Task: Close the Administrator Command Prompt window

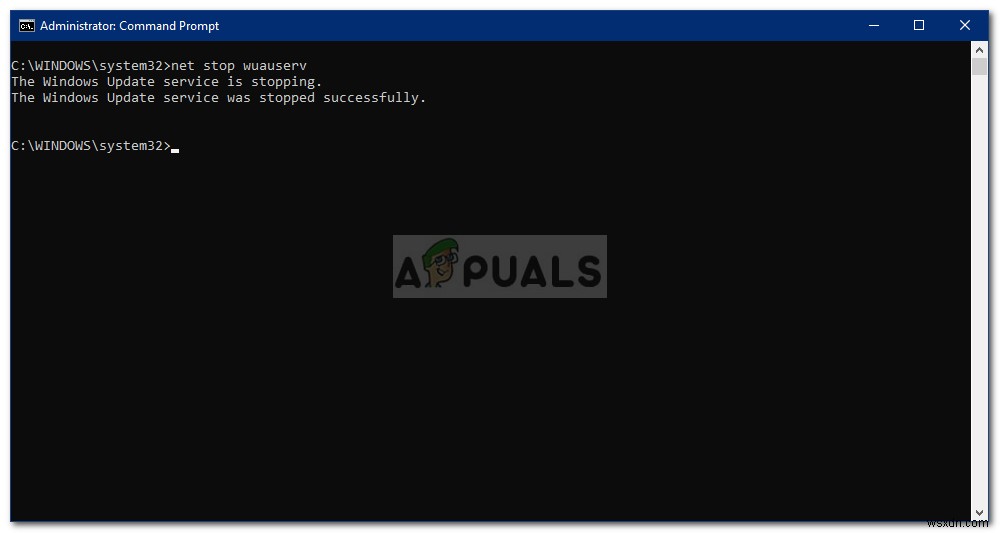Action: pyautogui.click(x=965, y=26)
